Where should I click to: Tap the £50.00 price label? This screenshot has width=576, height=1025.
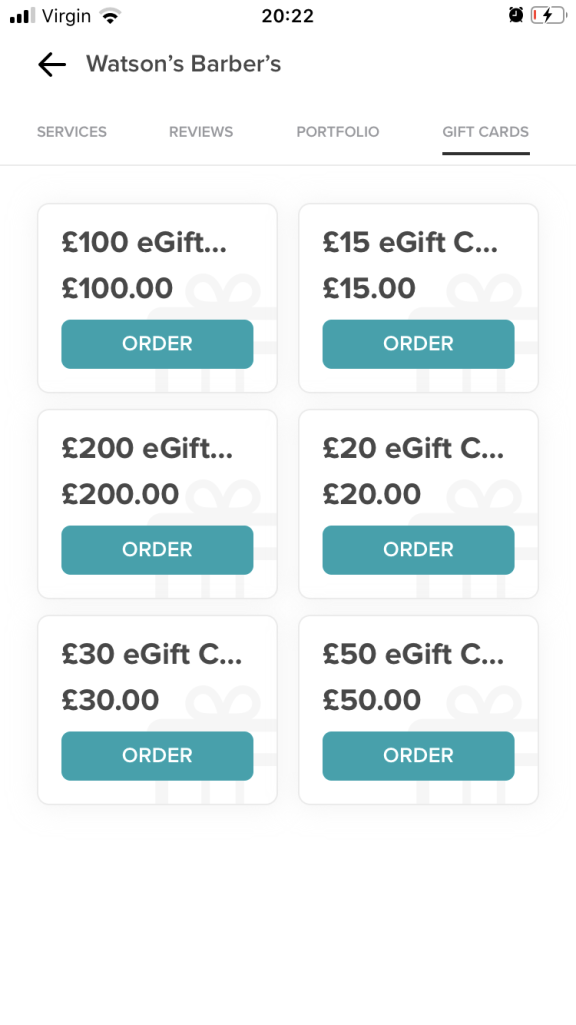coord(371,700)
